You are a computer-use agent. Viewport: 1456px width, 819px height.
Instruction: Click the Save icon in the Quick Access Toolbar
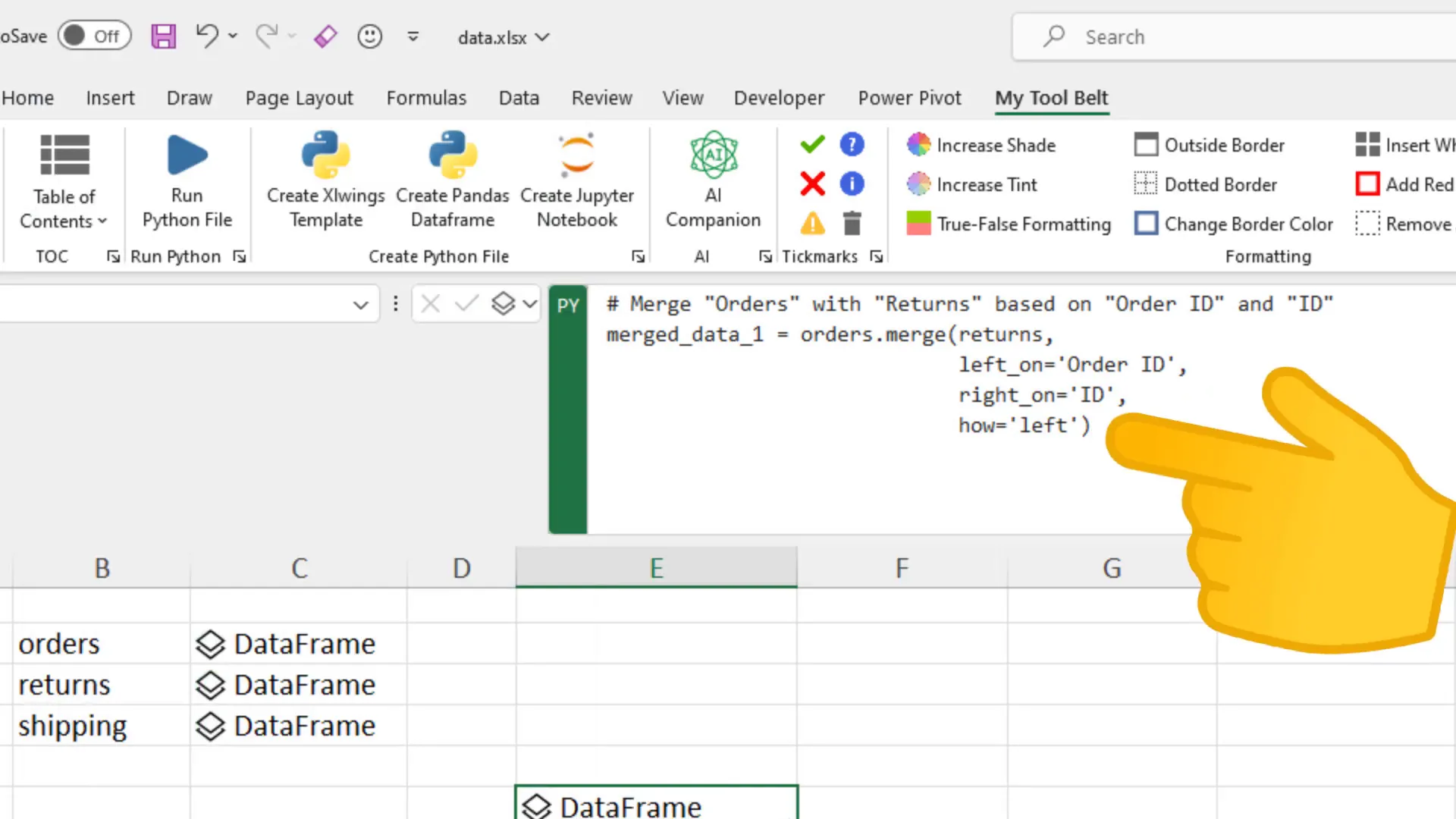163,36
